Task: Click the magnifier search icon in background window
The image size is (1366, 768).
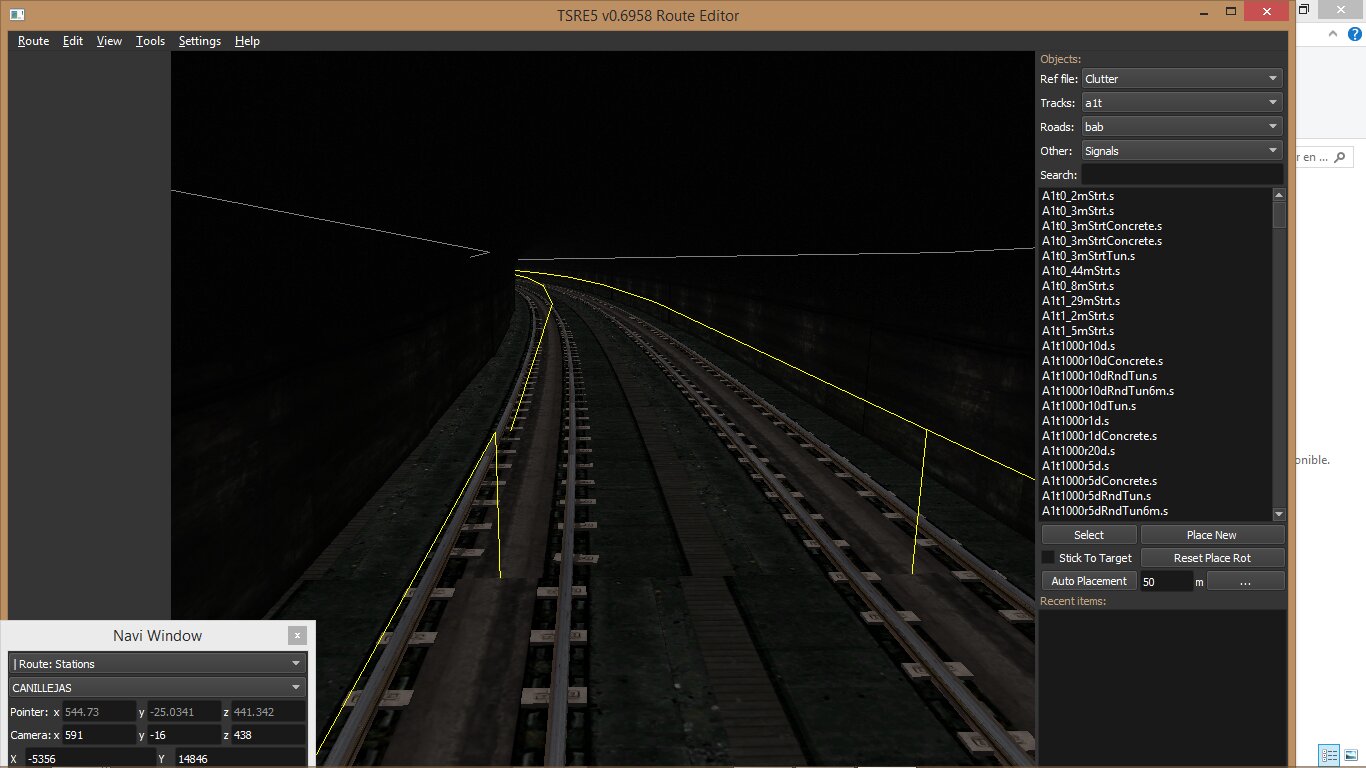Action: pyautogui.click(x=1338, y=157)
